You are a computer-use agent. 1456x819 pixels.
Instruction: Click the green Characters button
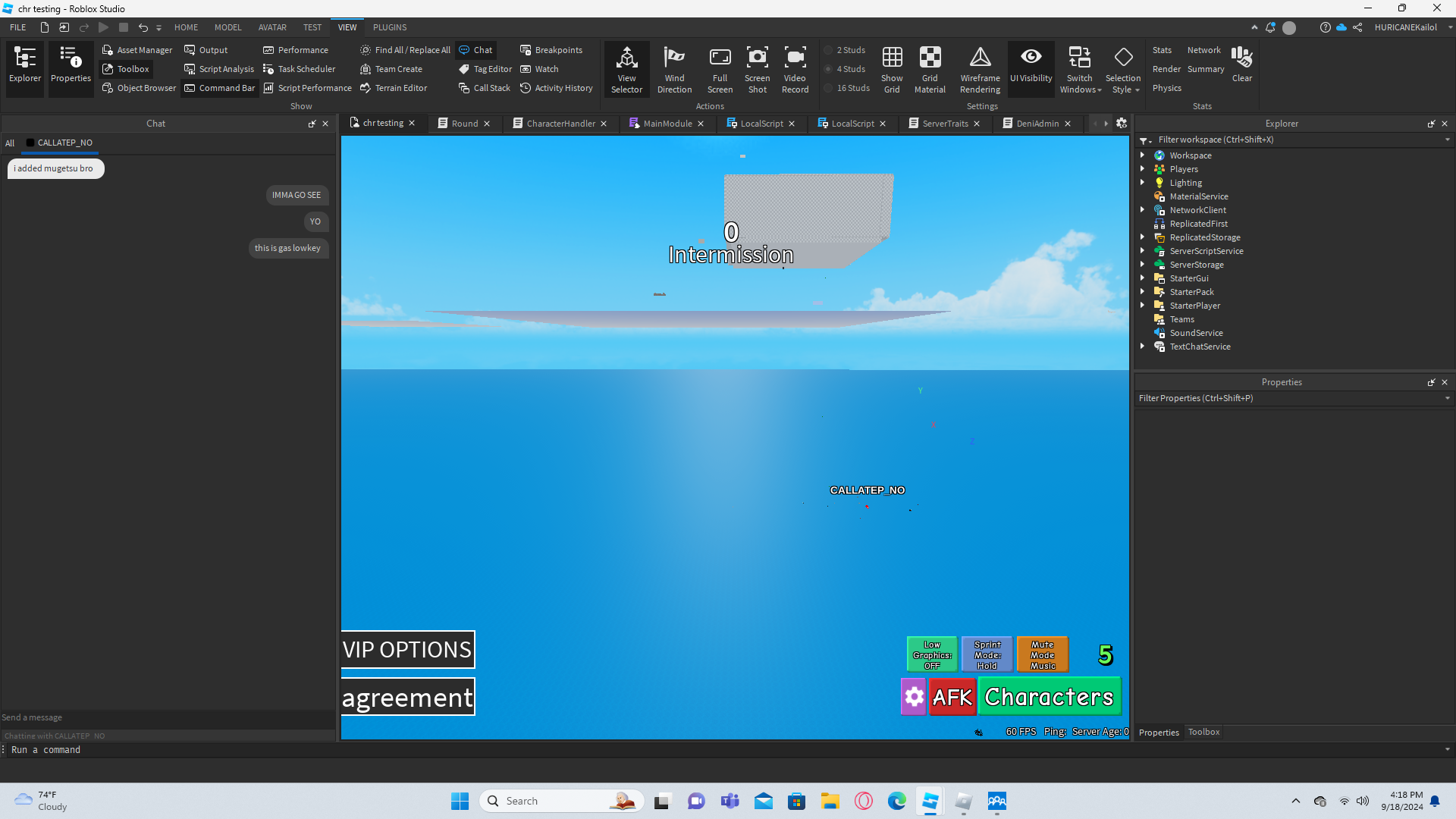[1049, 696]
